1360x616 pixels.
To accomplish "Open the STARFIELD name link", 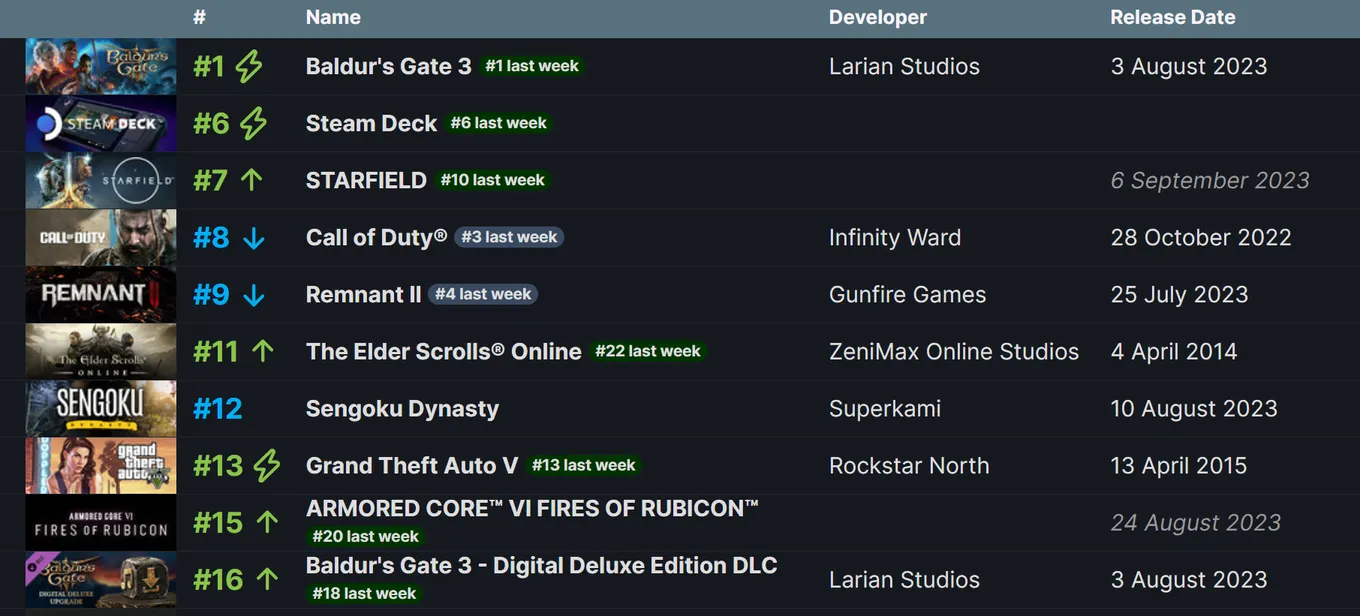I will tap(366, 181).
